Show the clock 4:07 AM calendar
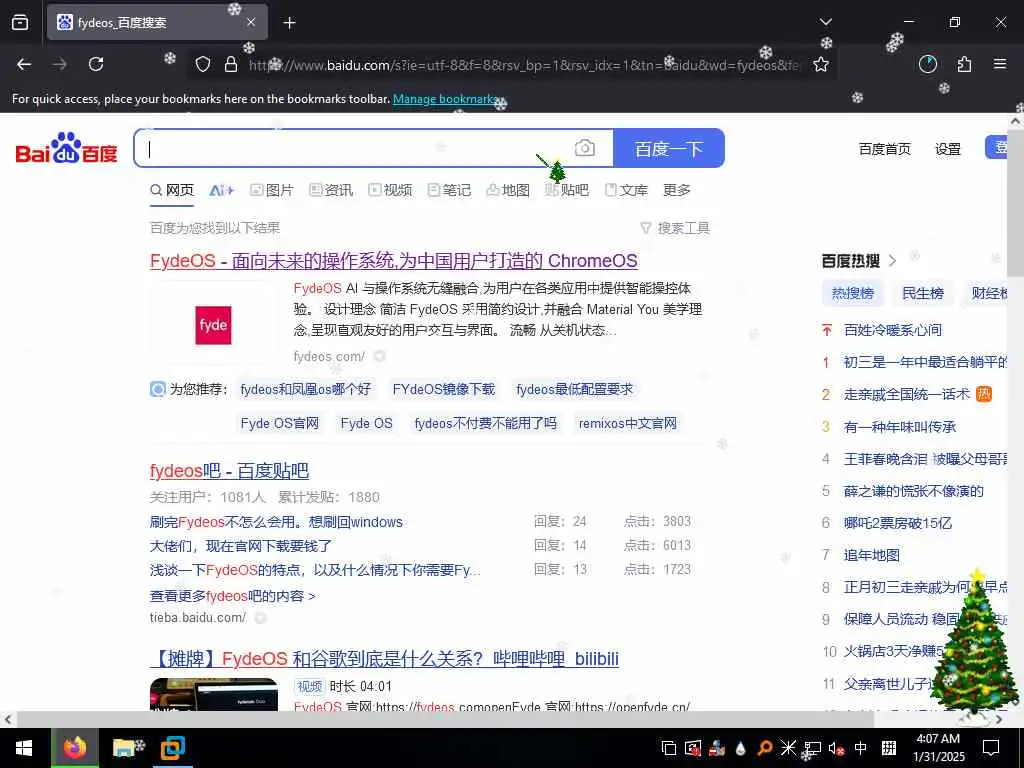 click(938, 748)
